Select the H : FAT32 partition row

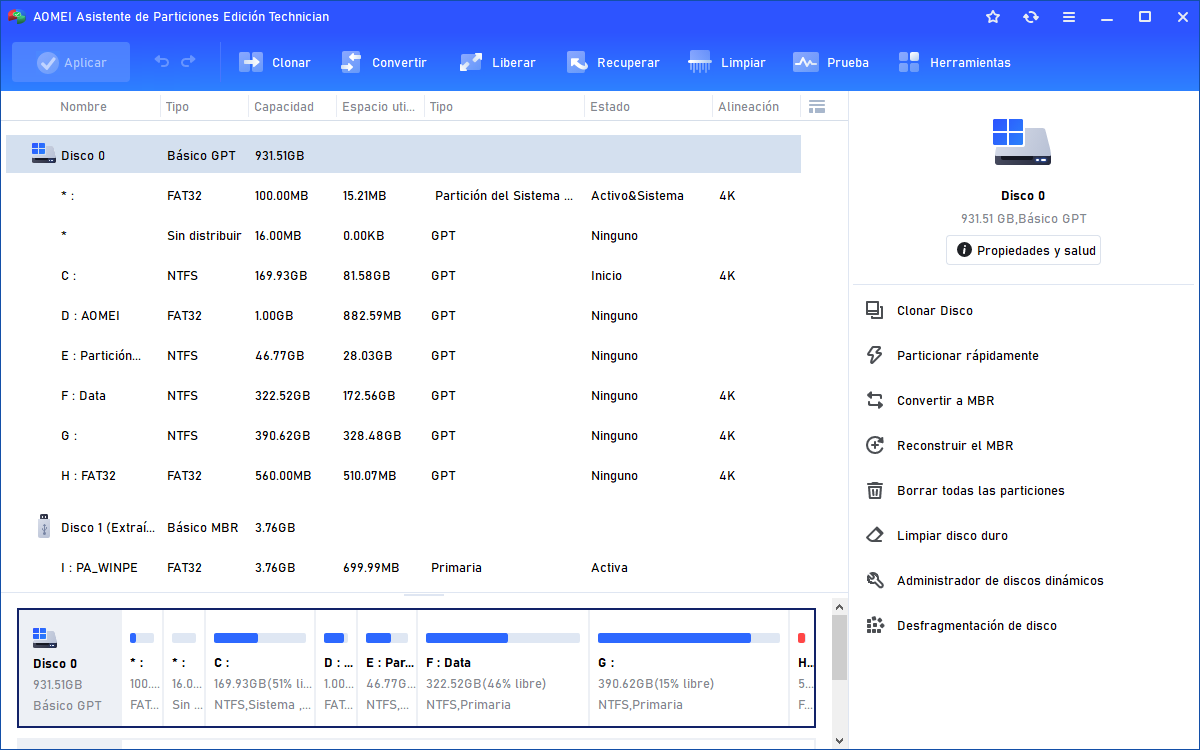[404, 476]
